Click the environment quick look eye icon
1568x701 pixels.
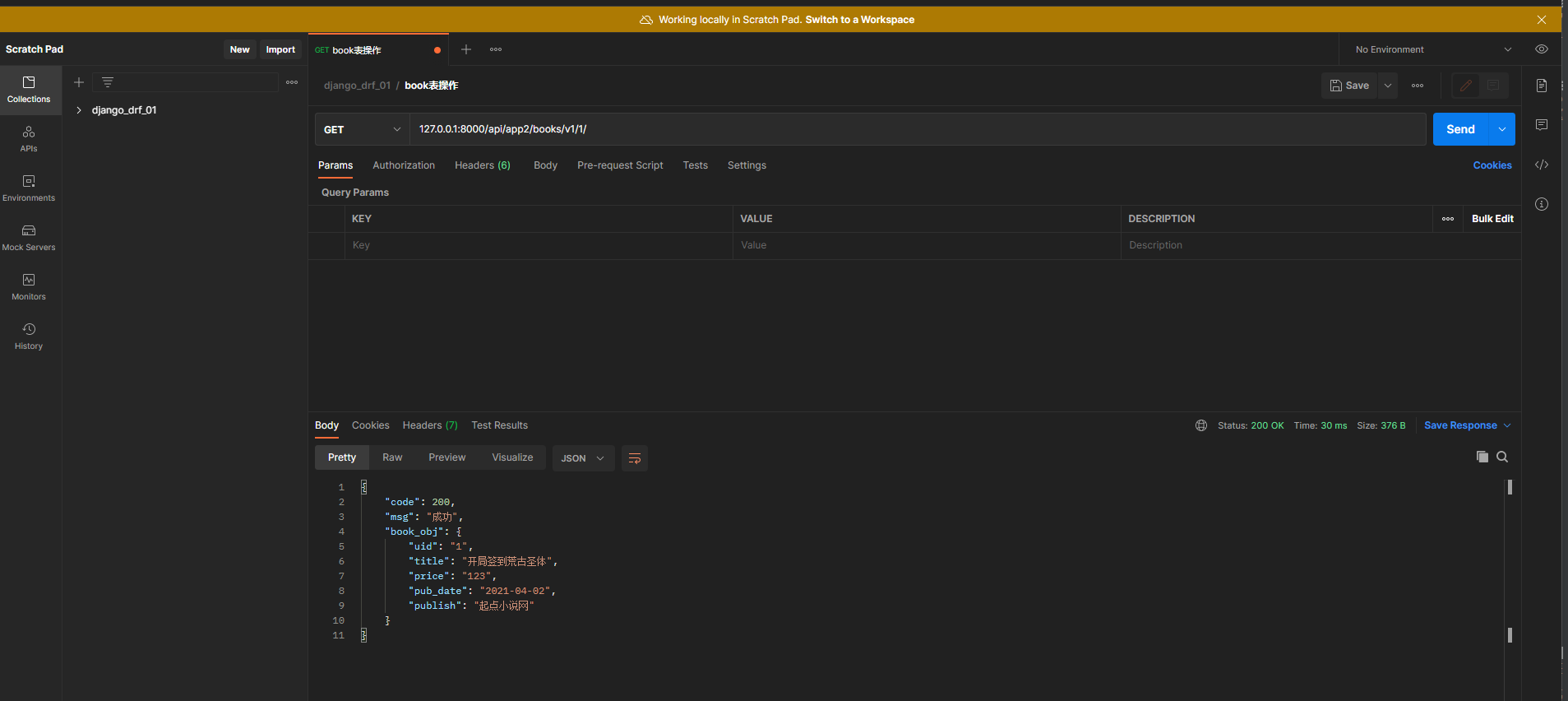(x=1542, y=49)
